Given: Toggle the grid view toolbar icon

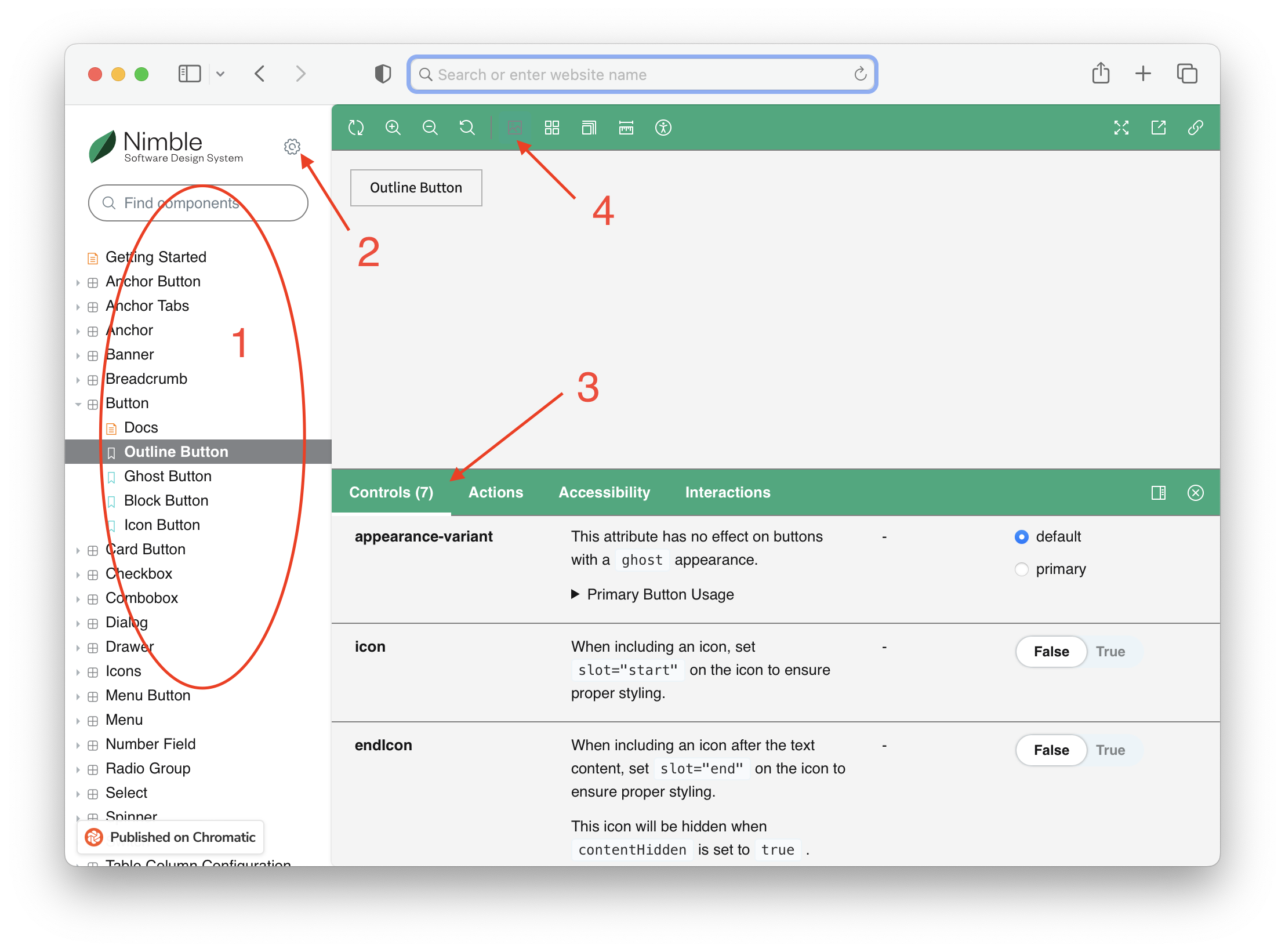Looking at the screenshot, I should (551, 128).
